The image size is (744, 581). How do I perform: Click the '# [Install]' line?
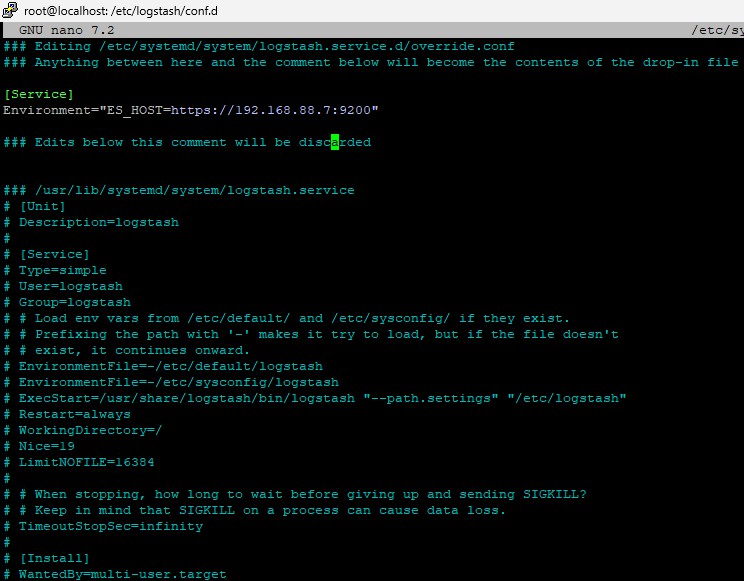[x=46, y=559]
